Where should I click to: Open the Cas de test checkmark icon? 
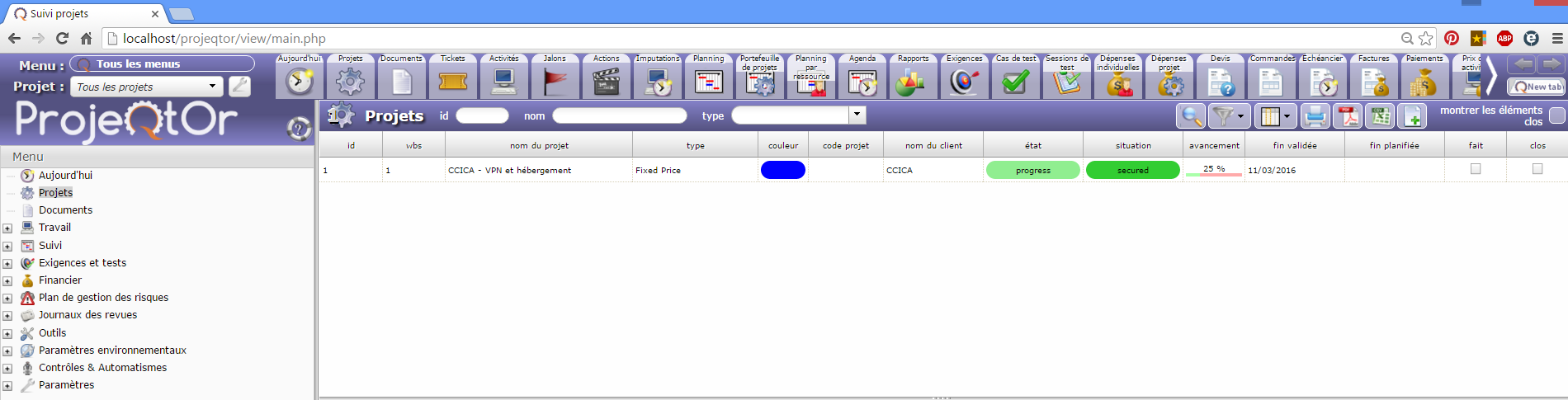coord(1016,82)
